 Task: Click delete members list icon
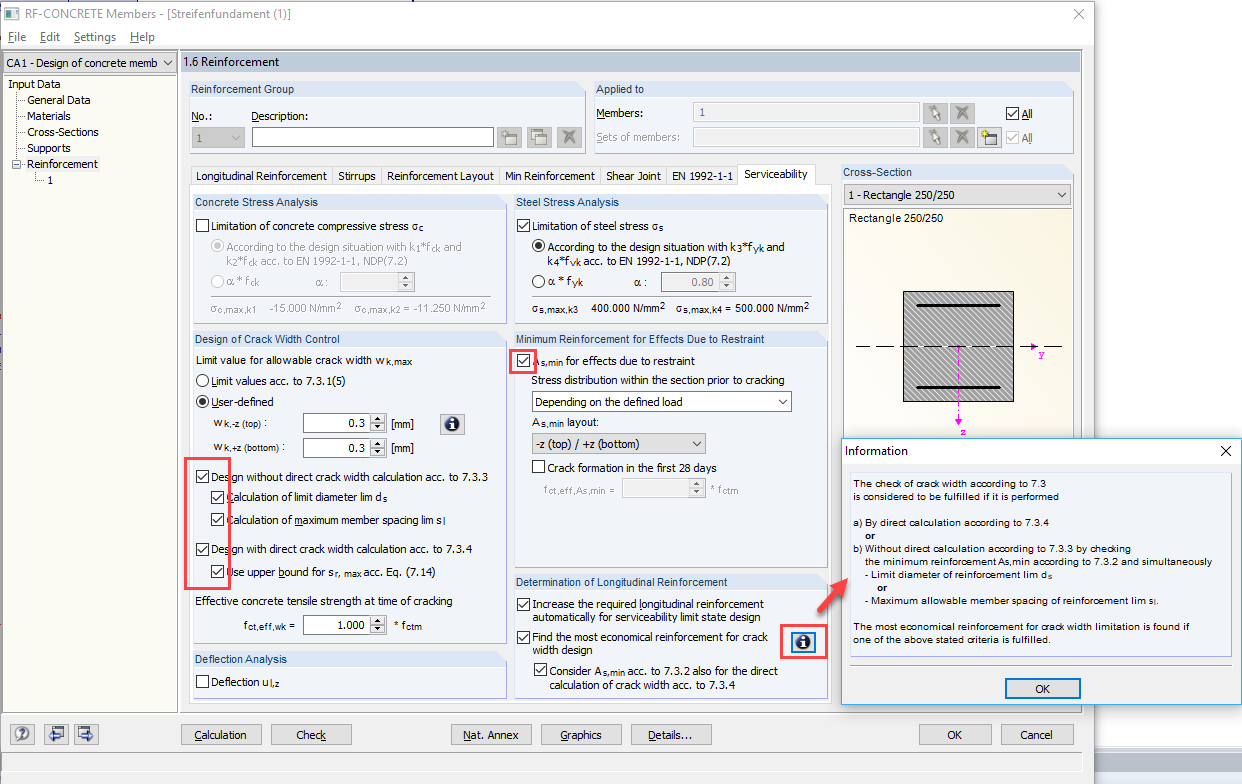[x=961, y=113]
